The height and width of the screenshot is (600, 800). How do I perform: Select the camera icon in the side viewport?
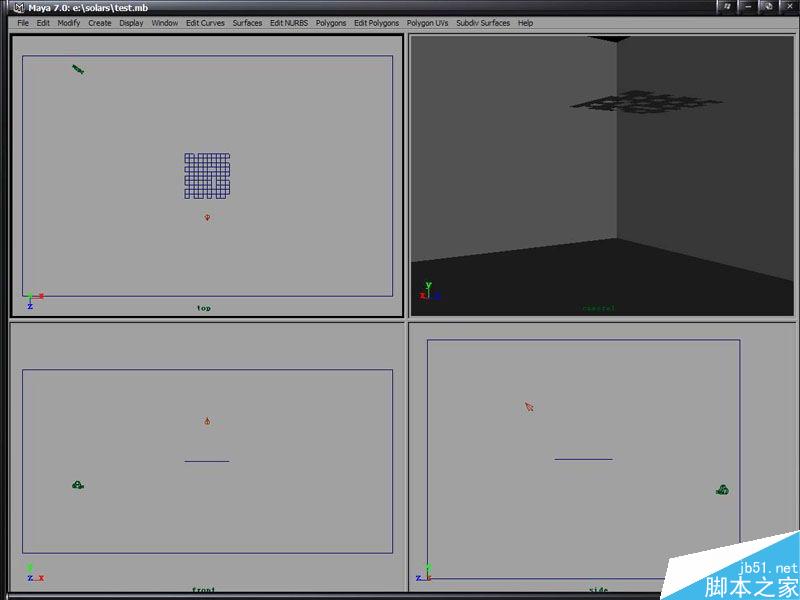pos(722,489)
